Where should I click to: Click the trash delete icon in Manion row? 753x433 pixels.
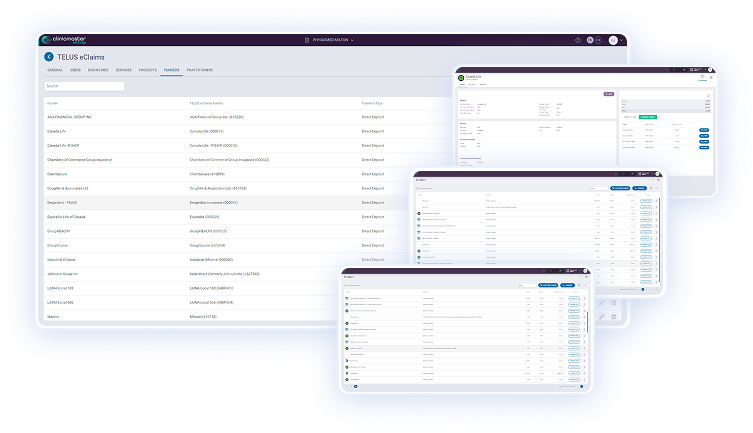[x=614, y=316]
